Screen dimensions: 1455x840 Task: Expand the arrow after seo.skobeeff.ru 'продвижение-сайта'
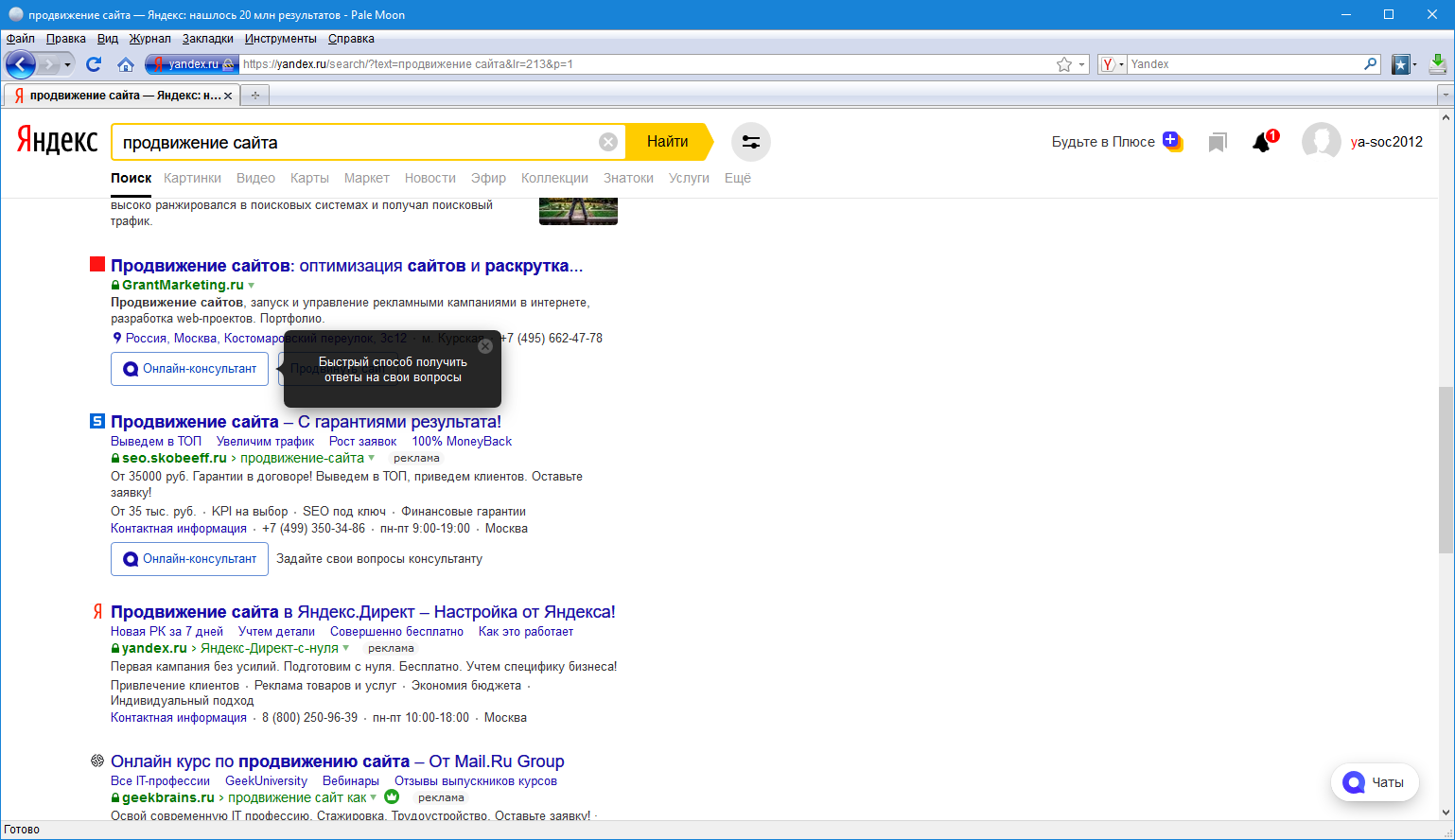tap(372, 458)
